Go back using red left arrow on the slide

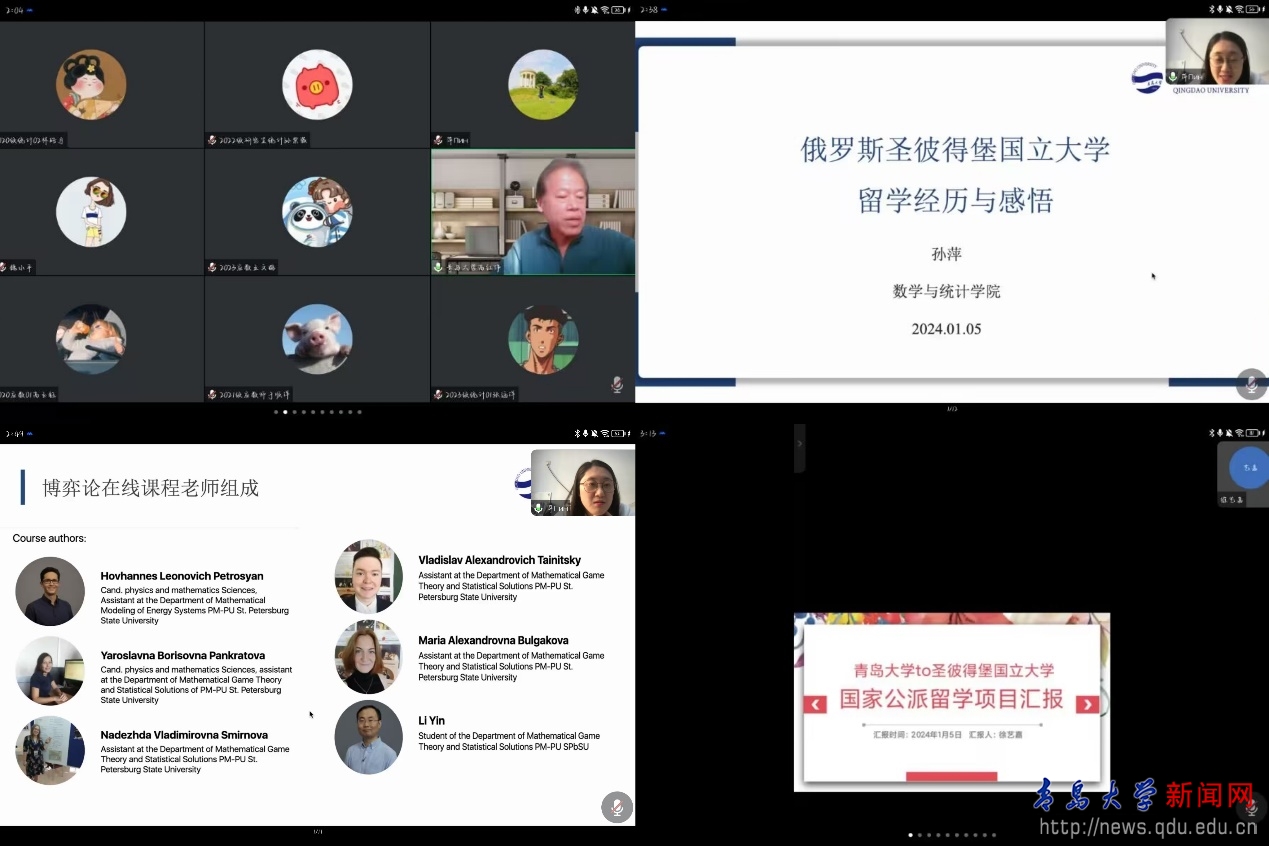click(816, 704)
